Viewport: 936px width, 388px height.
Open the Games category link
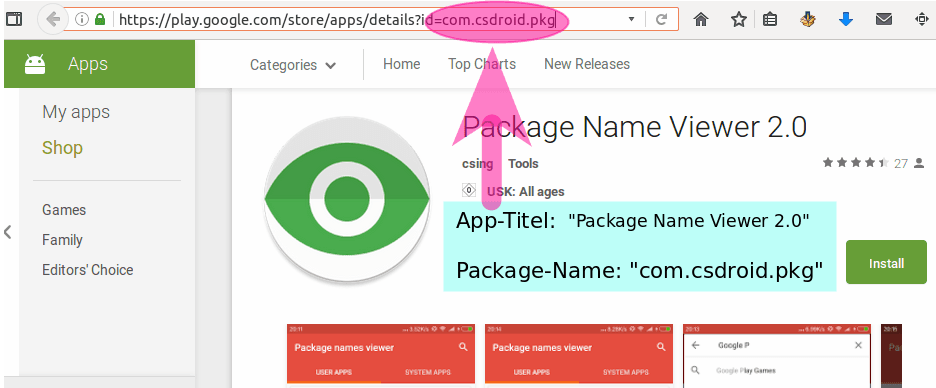point(64,210)
